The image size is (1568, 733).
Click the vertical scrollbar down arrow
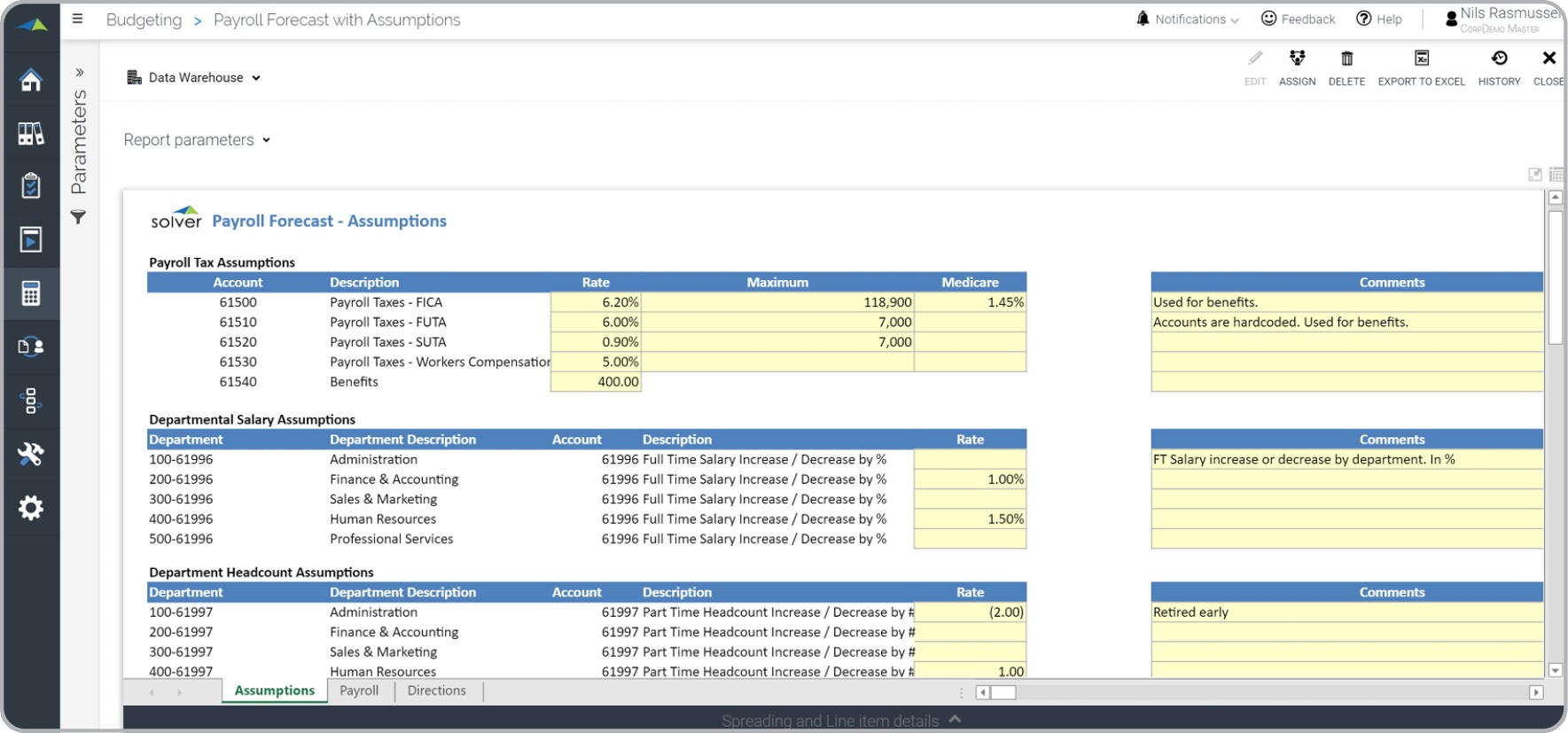[1555, 671]
